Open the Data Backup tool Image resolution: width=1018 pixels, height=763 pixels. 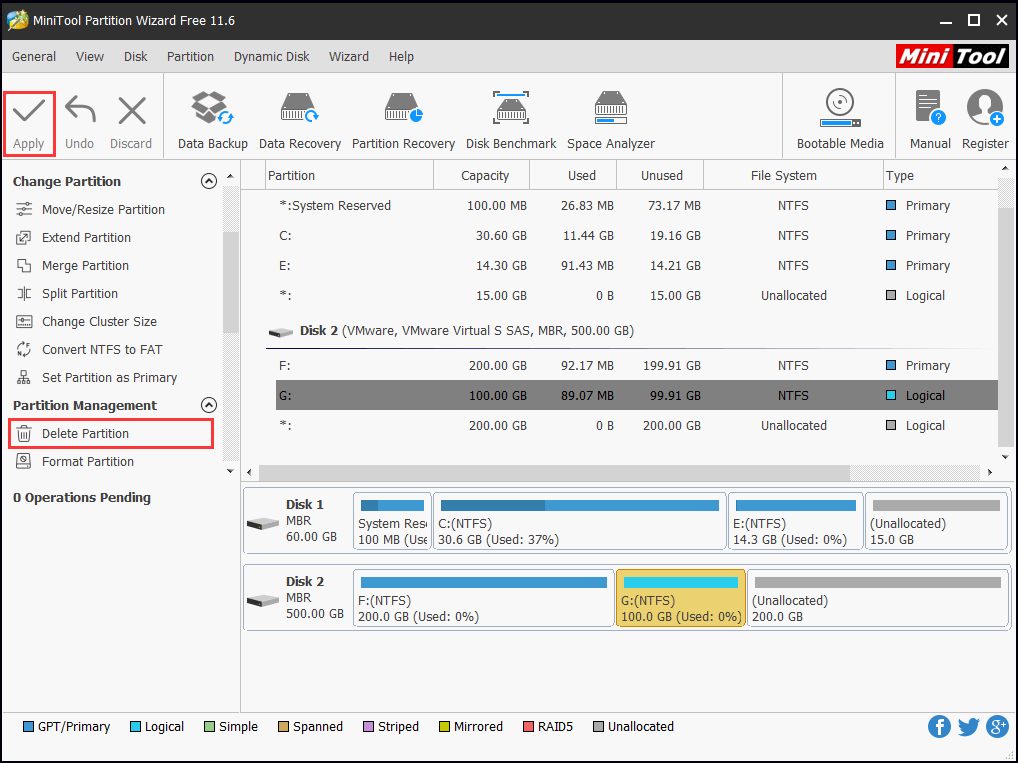pyautogui.click(x=212, y=121)
